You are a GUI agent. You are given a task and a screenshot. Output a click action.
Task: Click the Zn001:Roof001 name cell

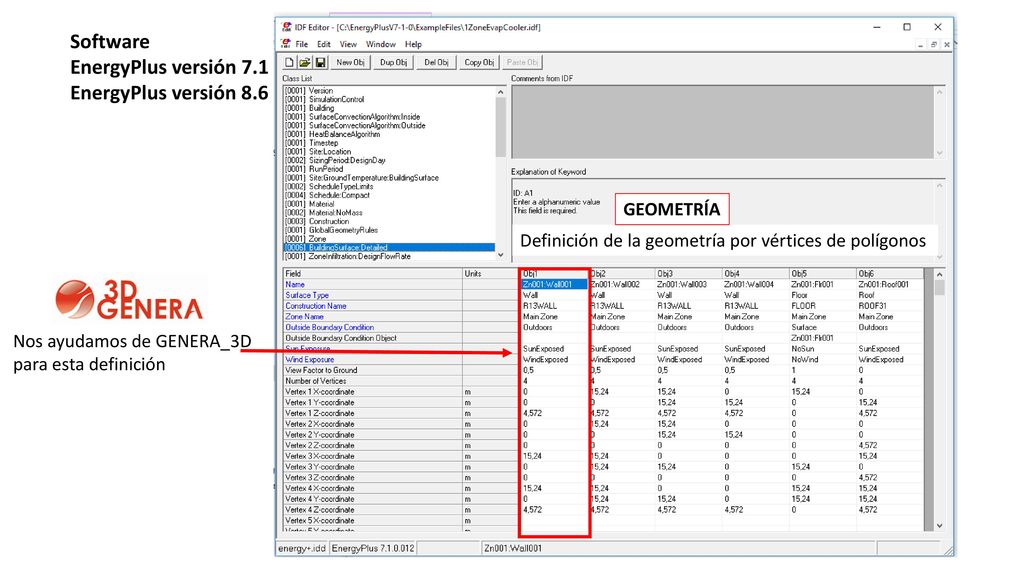tap(891, 285)
